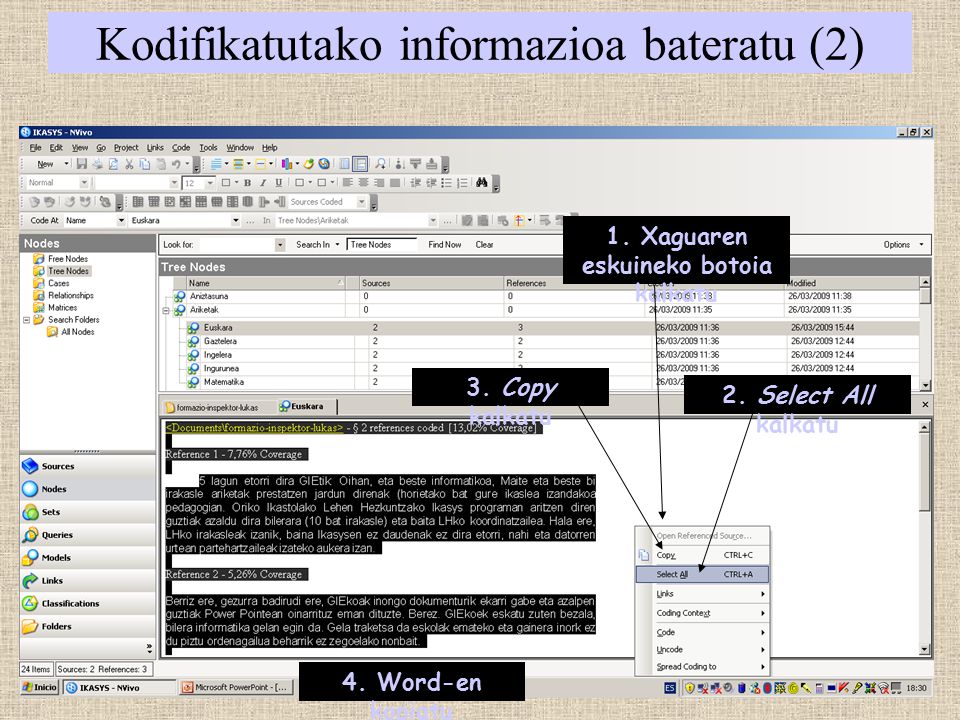Image resolution: width=960 pixels, height=720 pixels.
Task: Open the Uncode submenu
Action: (702, 650)
